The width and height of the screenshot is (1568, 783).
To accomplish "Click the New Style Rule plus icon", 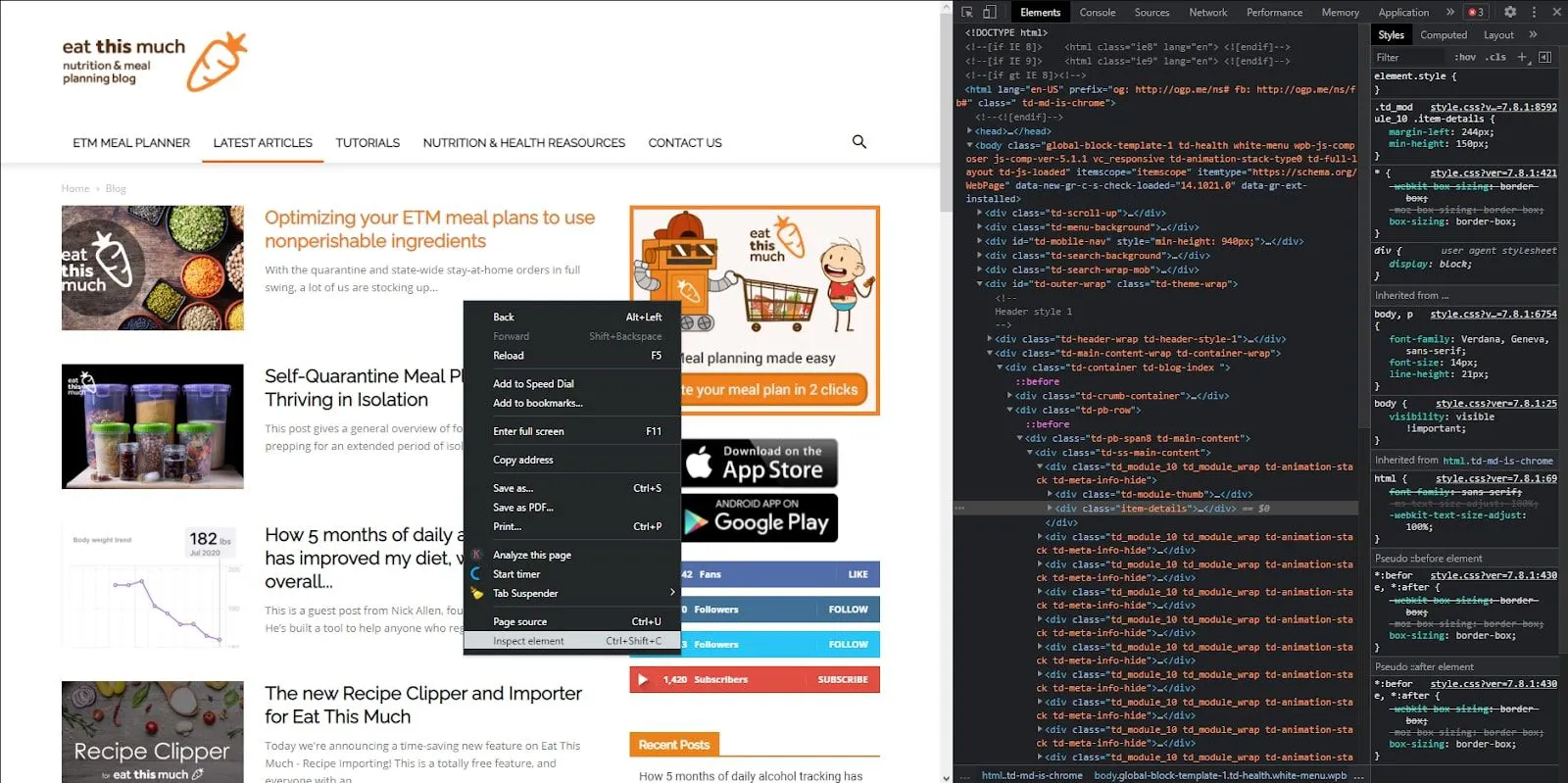I will pos(1522,57).
